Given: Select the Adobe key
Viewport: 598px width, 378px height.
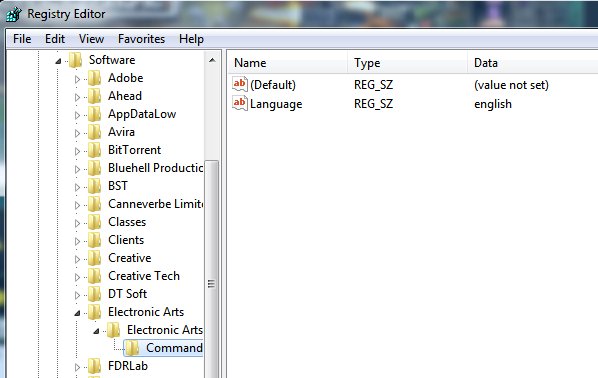Looking at the screenshot, I should [125, 78].
